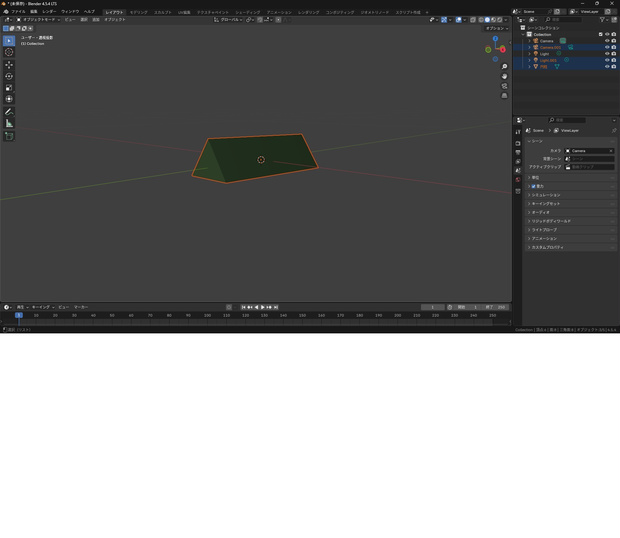
Task: Select the Rotate tool
Action: click(x=9, y=76)
